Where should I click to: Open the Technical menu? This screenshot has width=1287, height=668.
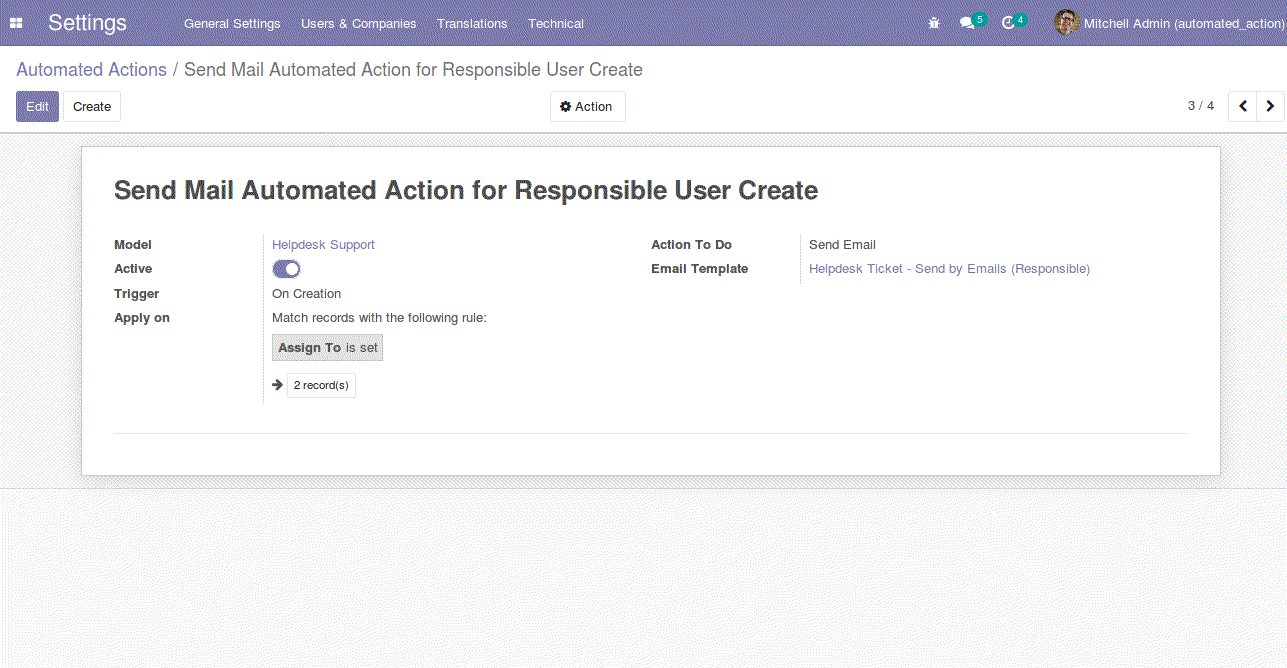[x=556, y=23]
